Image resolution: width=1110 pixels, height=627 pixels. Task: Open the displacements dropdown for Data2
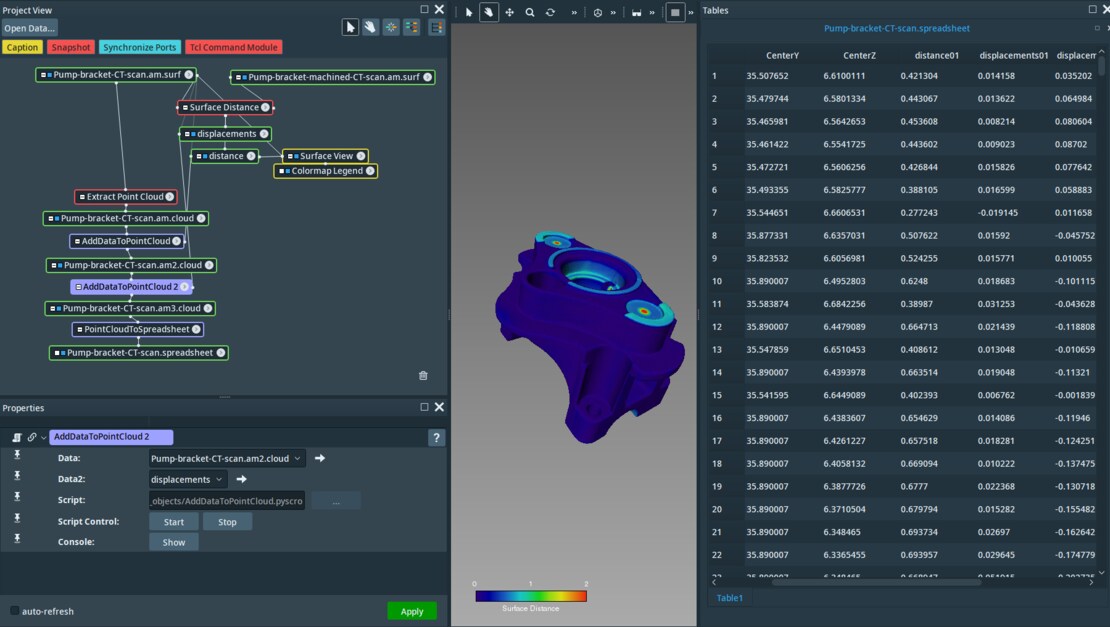coord(186,478)
